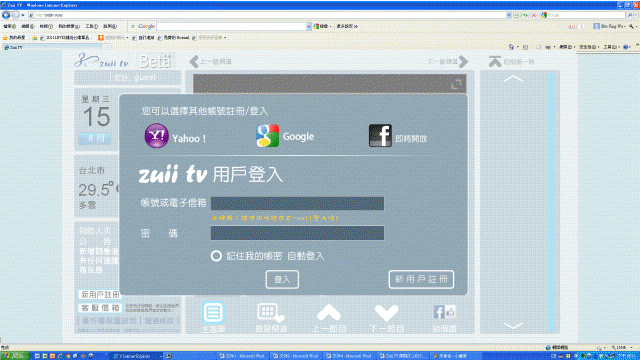Click the service terms (服務條款) link
Image resolution: width=640 pixels, height=360 pixels.
tap(160, 321)
